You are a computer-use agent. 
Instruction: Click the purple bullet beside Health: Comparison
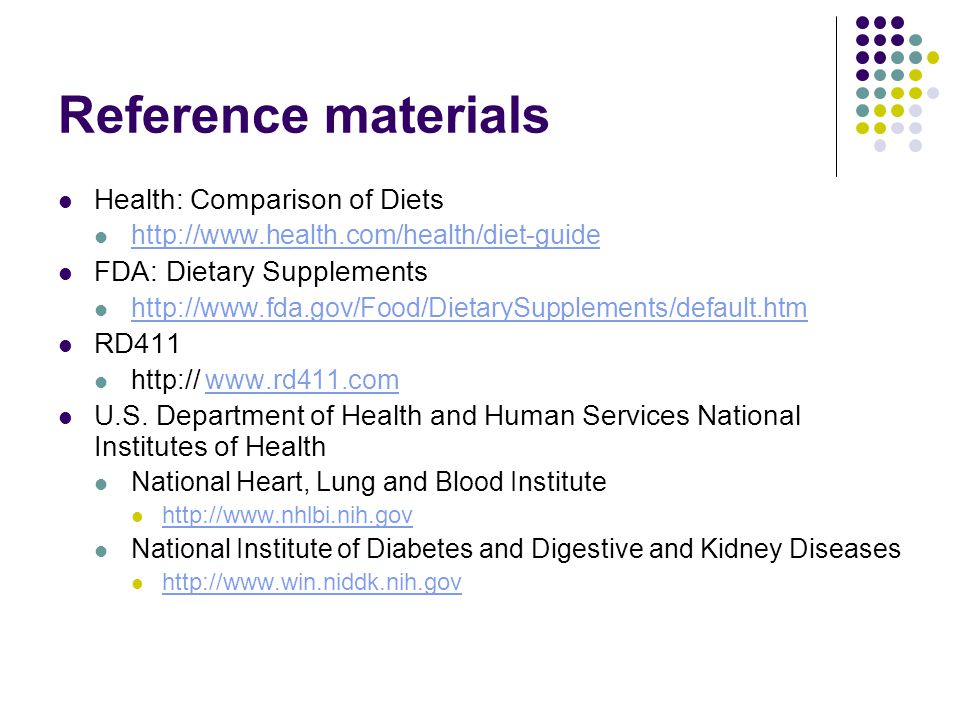pyautogui.click(x=66, y=201)
